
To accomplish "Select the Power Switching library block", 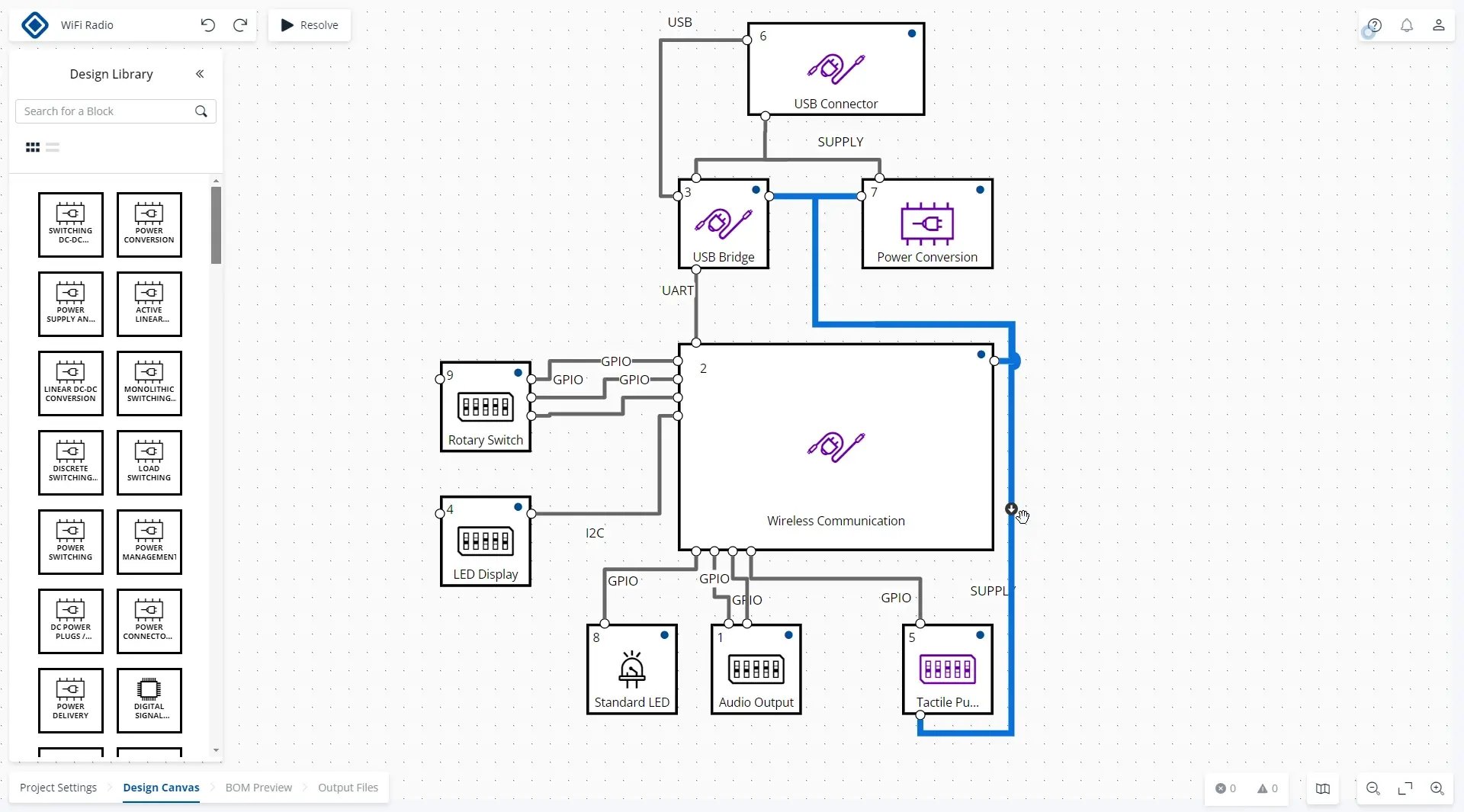I will (x=71, y=542).
